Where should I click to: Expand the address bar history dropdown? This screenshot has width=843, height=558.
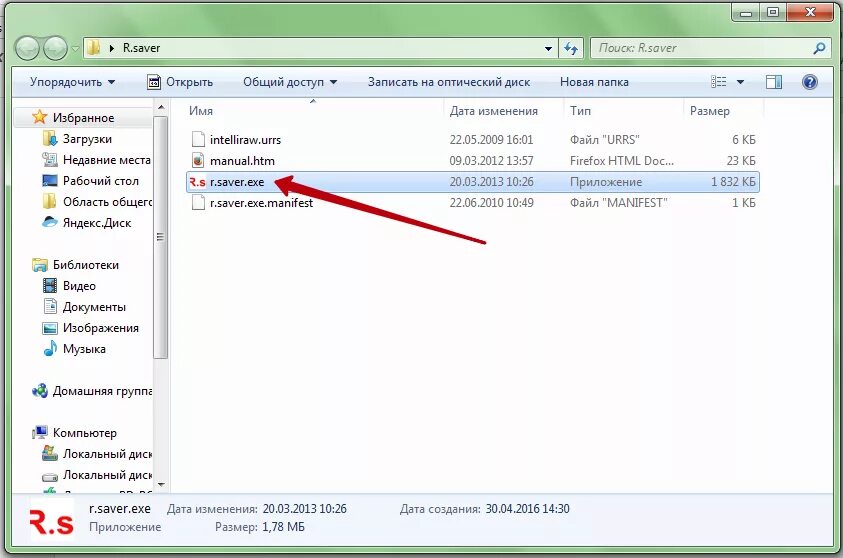(548, 48)
